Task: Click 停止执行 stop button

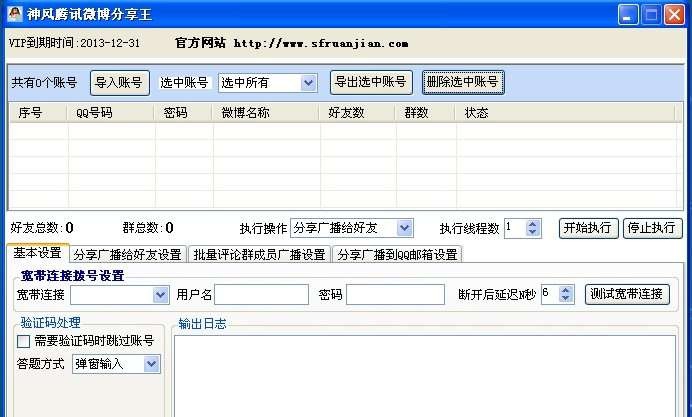Action: [652, 228]
